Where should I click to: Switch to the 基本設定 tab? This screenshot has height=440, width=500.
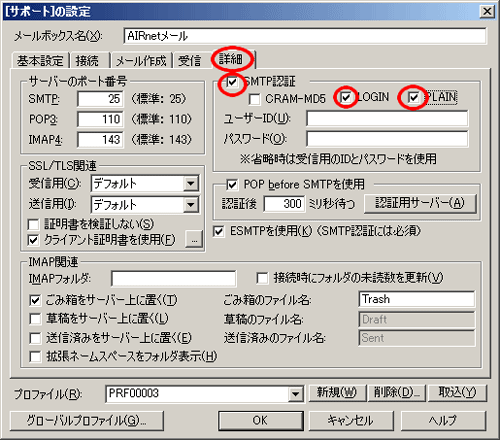point(40,61)
